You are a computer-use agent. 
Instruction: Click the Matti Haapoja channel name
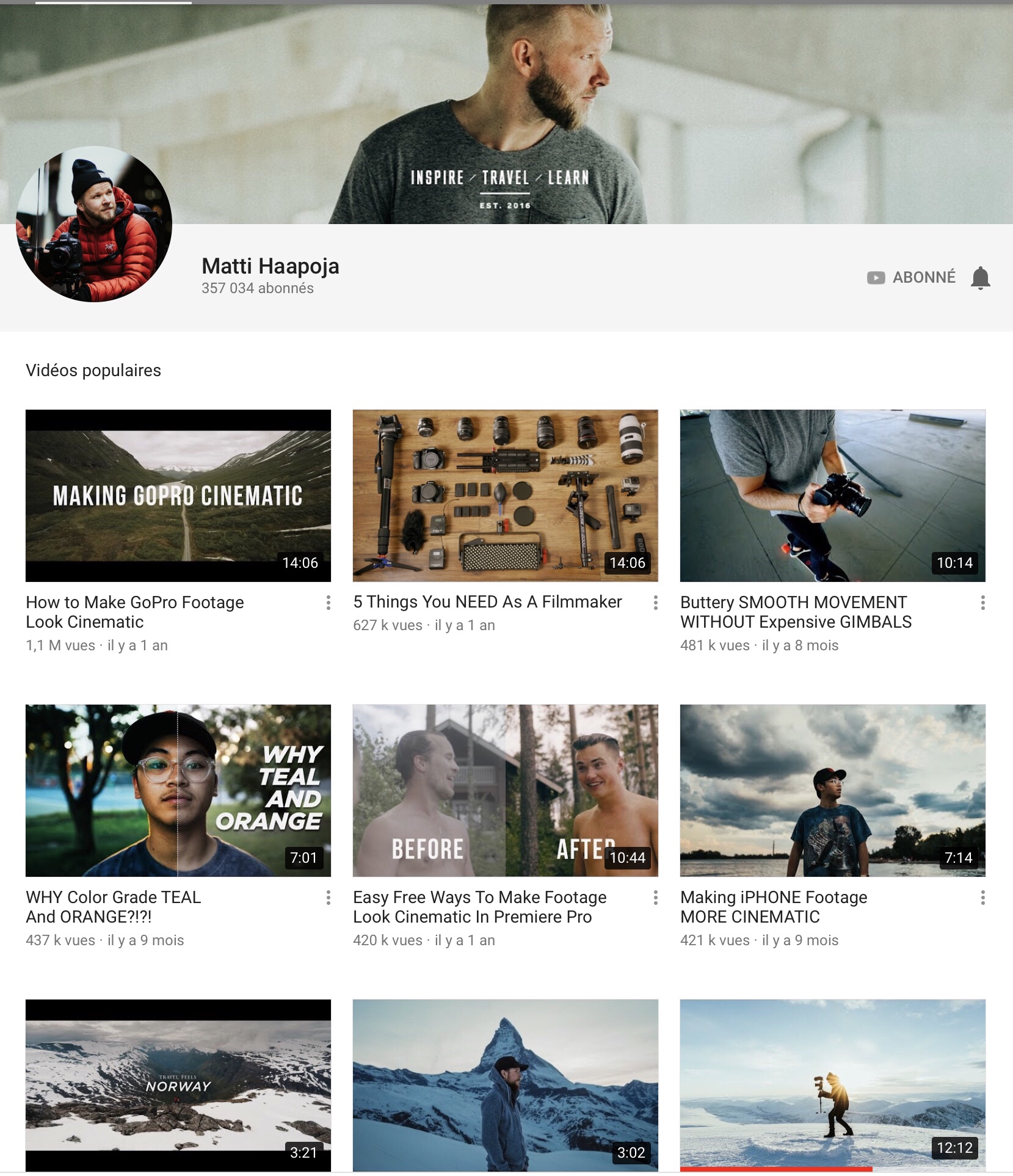click(270, 266)
